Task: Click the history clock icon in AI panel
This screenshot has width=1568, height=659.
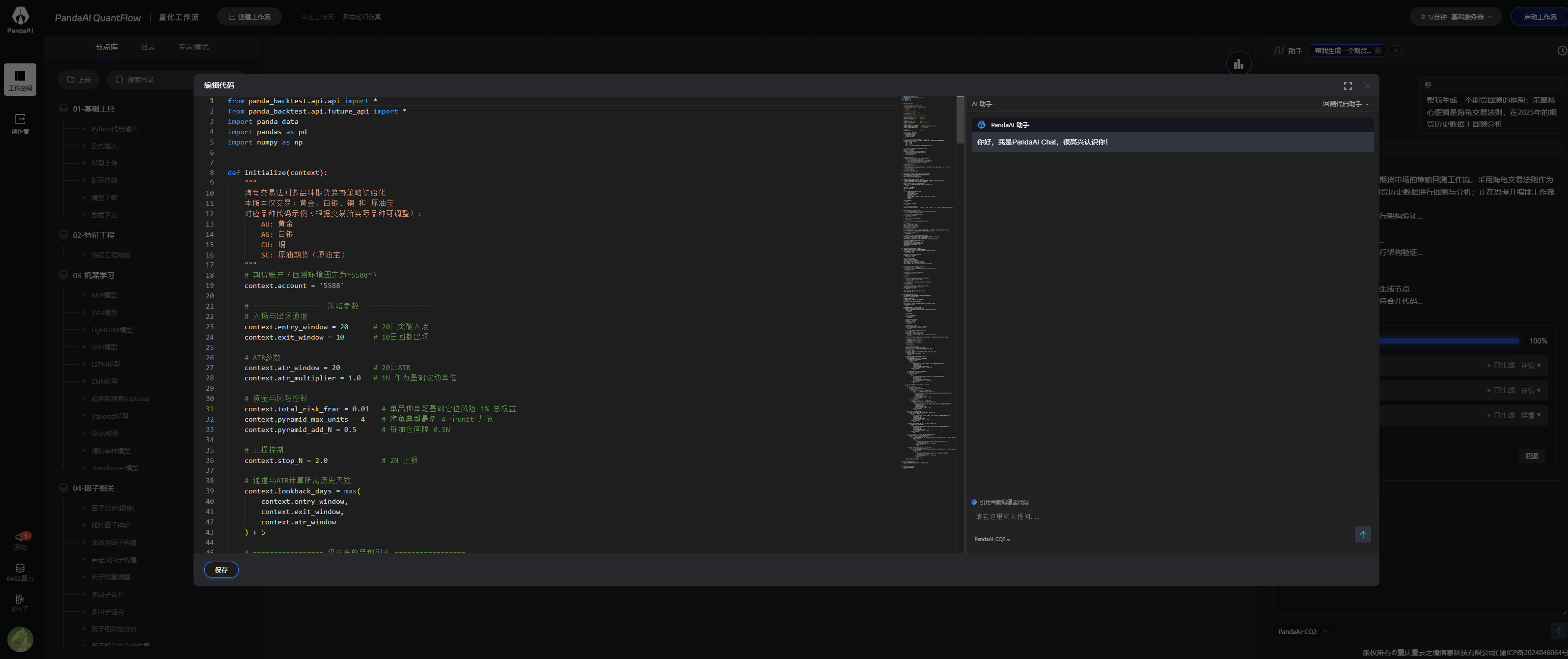Action: pyautogui.click(x=1562, y=51)
